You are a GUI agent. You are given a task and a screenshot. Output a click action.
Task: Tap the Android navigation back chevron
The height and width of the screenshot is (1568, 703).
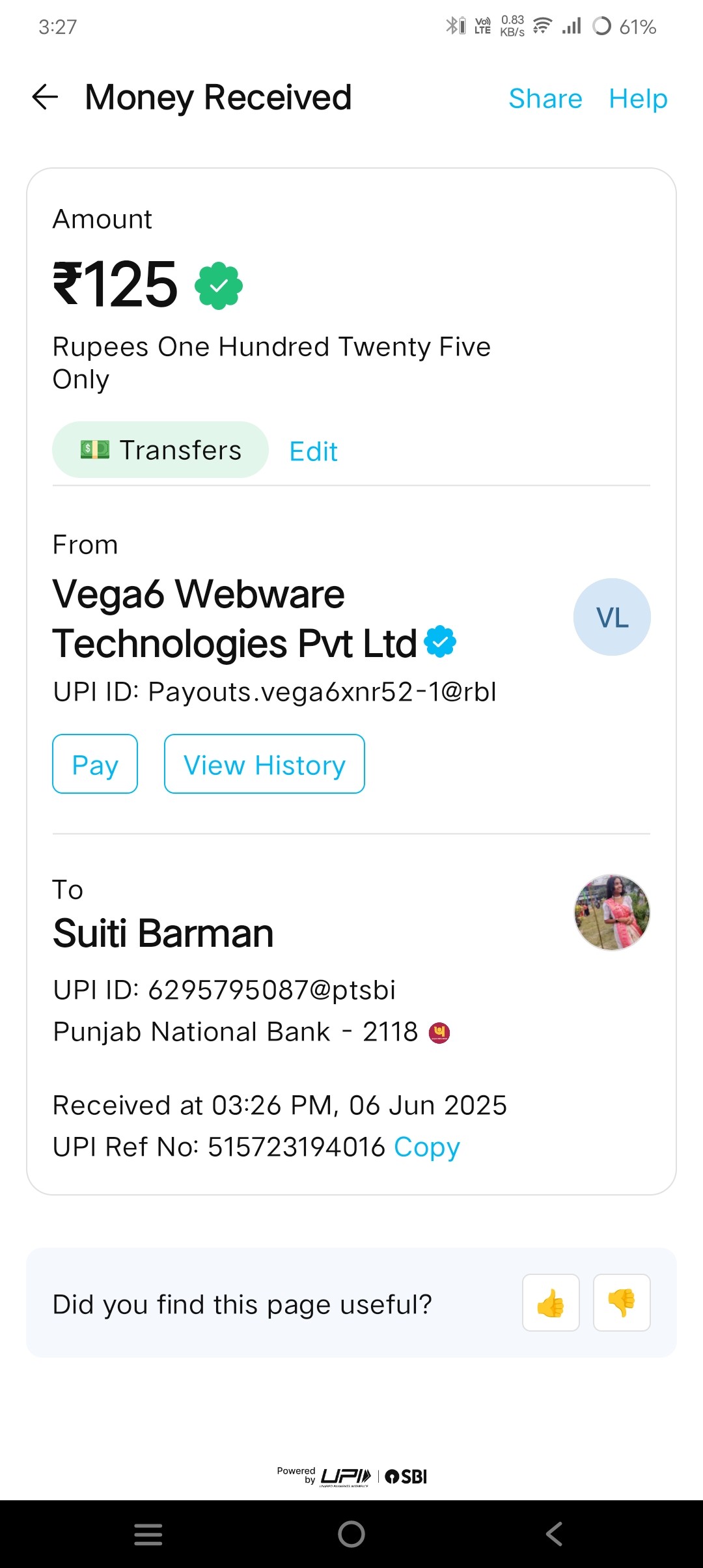click(x=554, y=1534)
